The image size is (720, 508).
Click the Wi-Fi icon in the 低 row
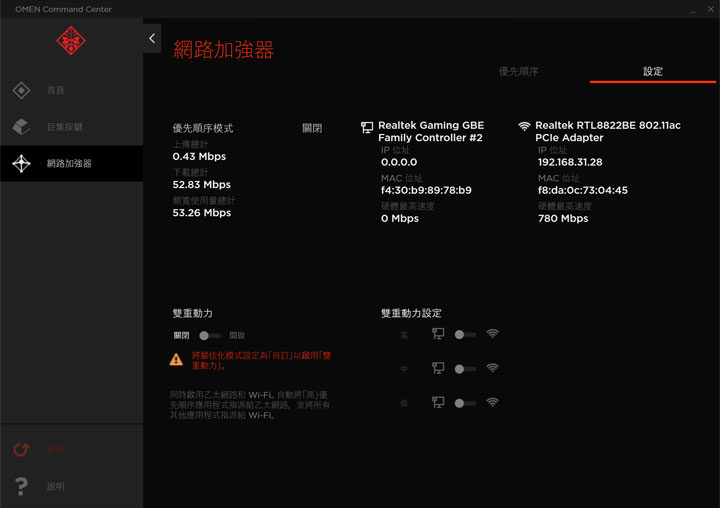[492, 402]
